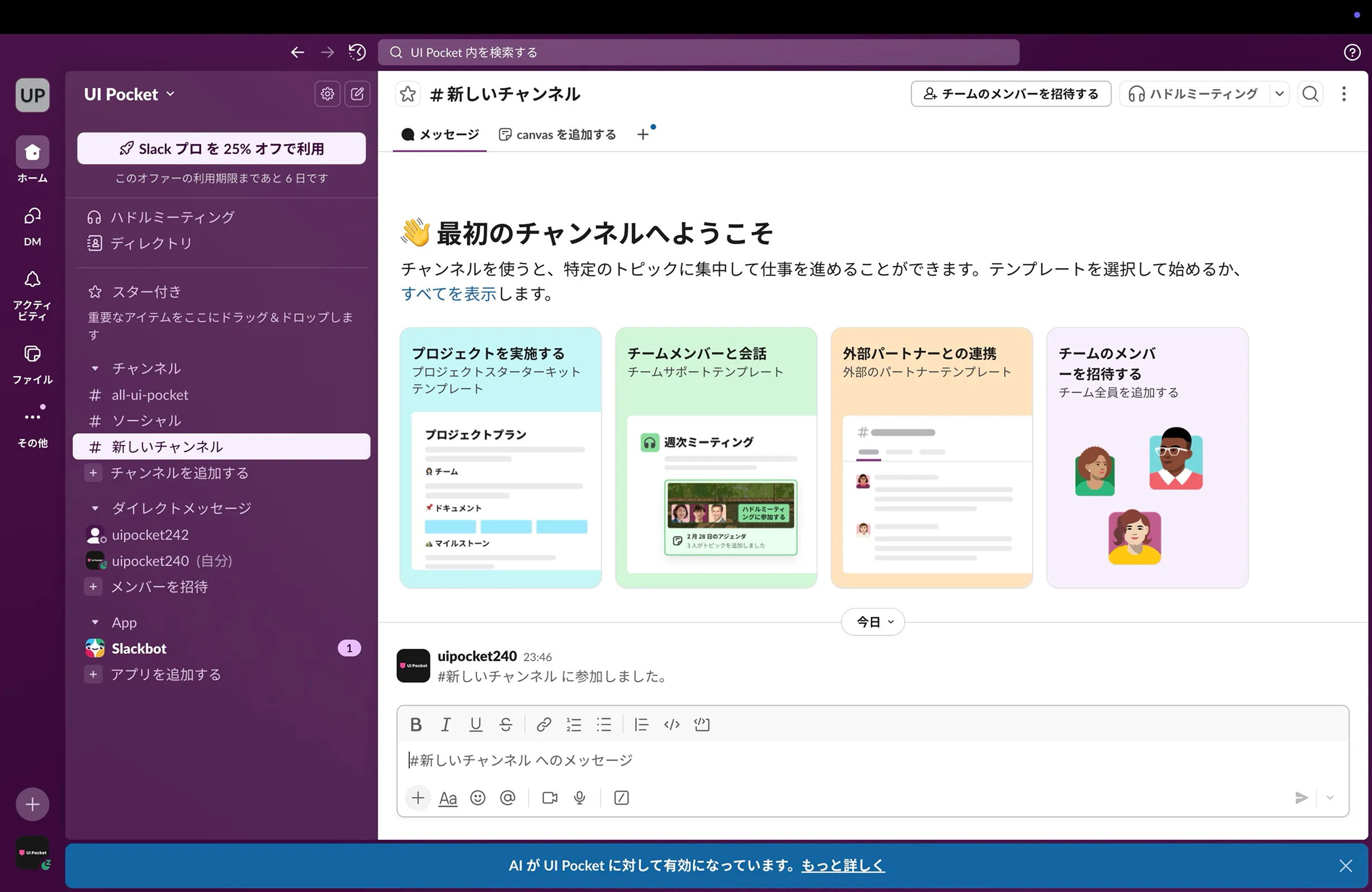Toggle numbered list formatting

click(573, 724)
